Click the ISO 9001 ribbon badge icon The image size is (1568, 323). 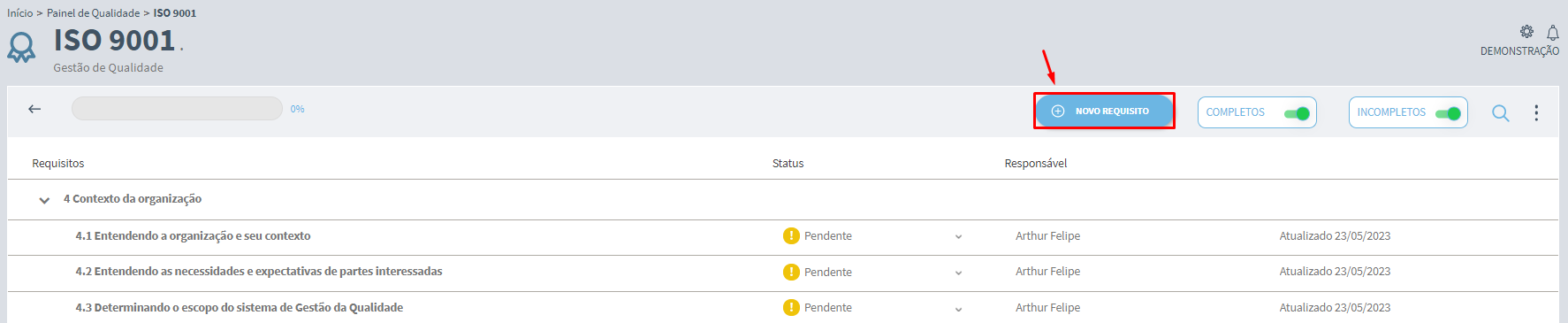coord(21,47)
